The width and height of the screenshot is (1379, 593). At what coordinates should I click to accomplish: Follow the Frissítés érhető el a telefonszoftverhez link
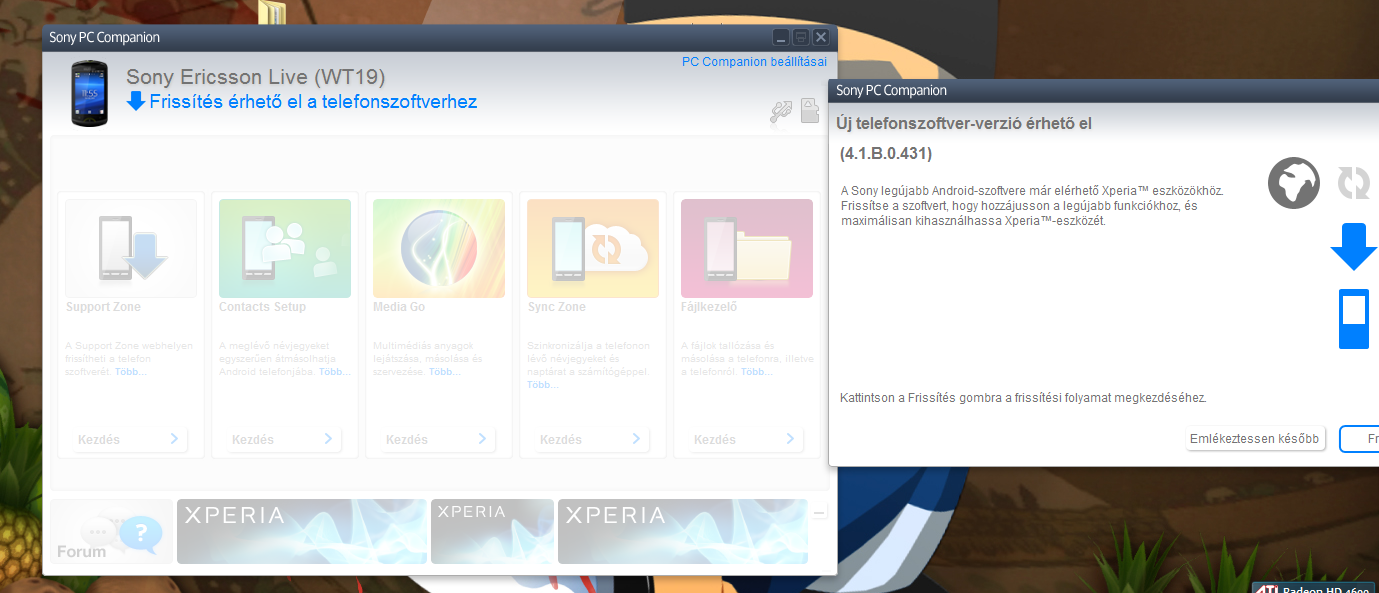313,101
